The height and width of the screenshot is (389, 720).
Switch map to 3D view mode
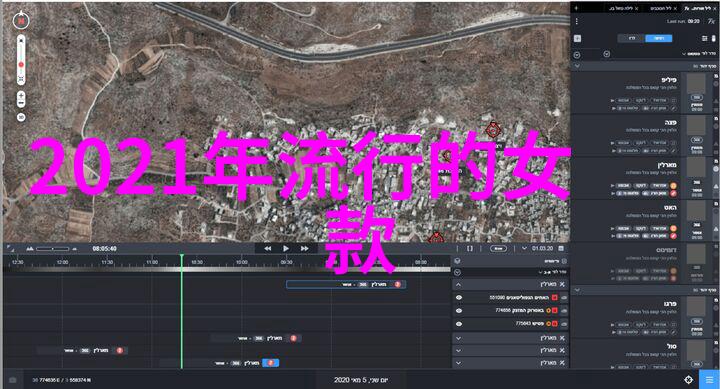pyautogui.click(x=21, y=117)
